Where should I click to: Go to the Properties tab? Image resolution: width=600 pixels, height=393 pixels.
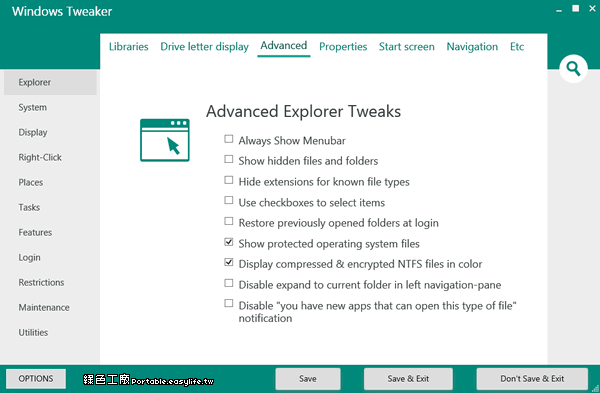pyautogui.click(x=343, y=47)
